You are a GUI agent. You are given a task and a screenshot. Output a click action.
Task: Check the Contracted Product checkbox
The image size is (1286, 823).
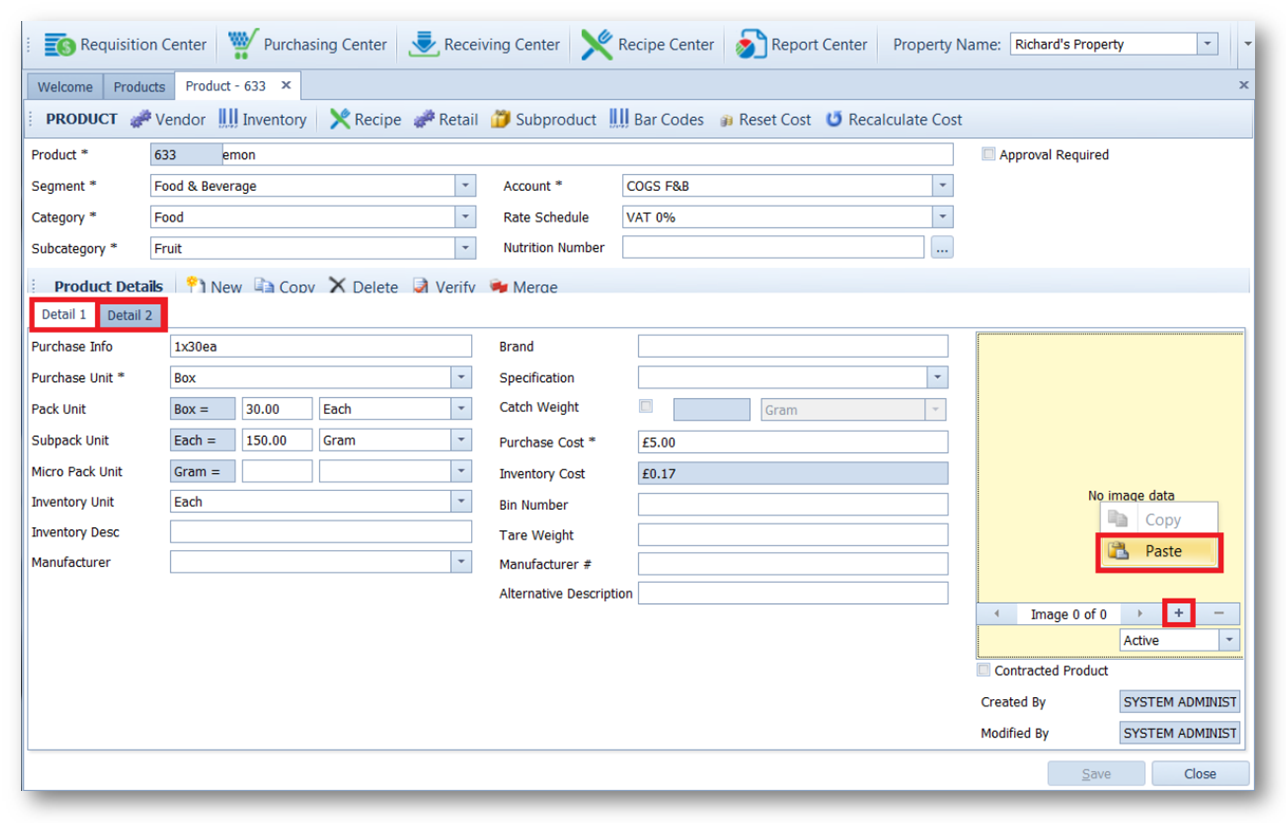[x=984, y=670]
